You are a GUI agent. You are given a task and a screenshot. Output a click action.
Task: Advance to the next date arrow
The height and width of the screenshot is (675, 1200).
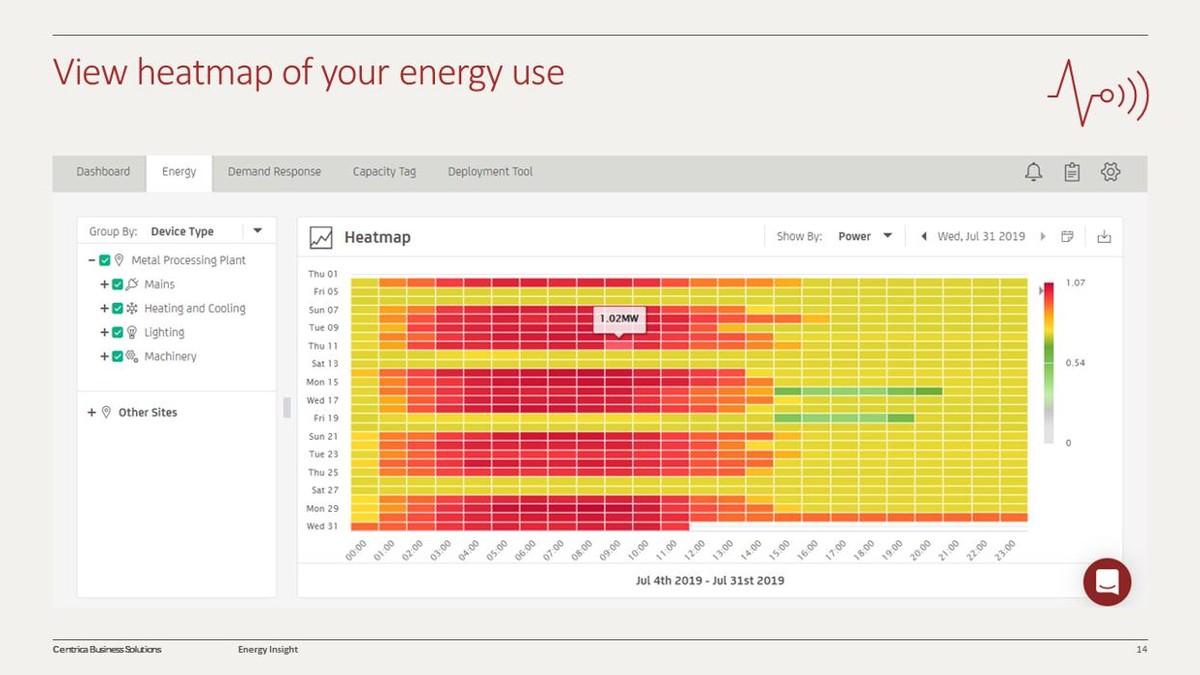[1043, 237]
